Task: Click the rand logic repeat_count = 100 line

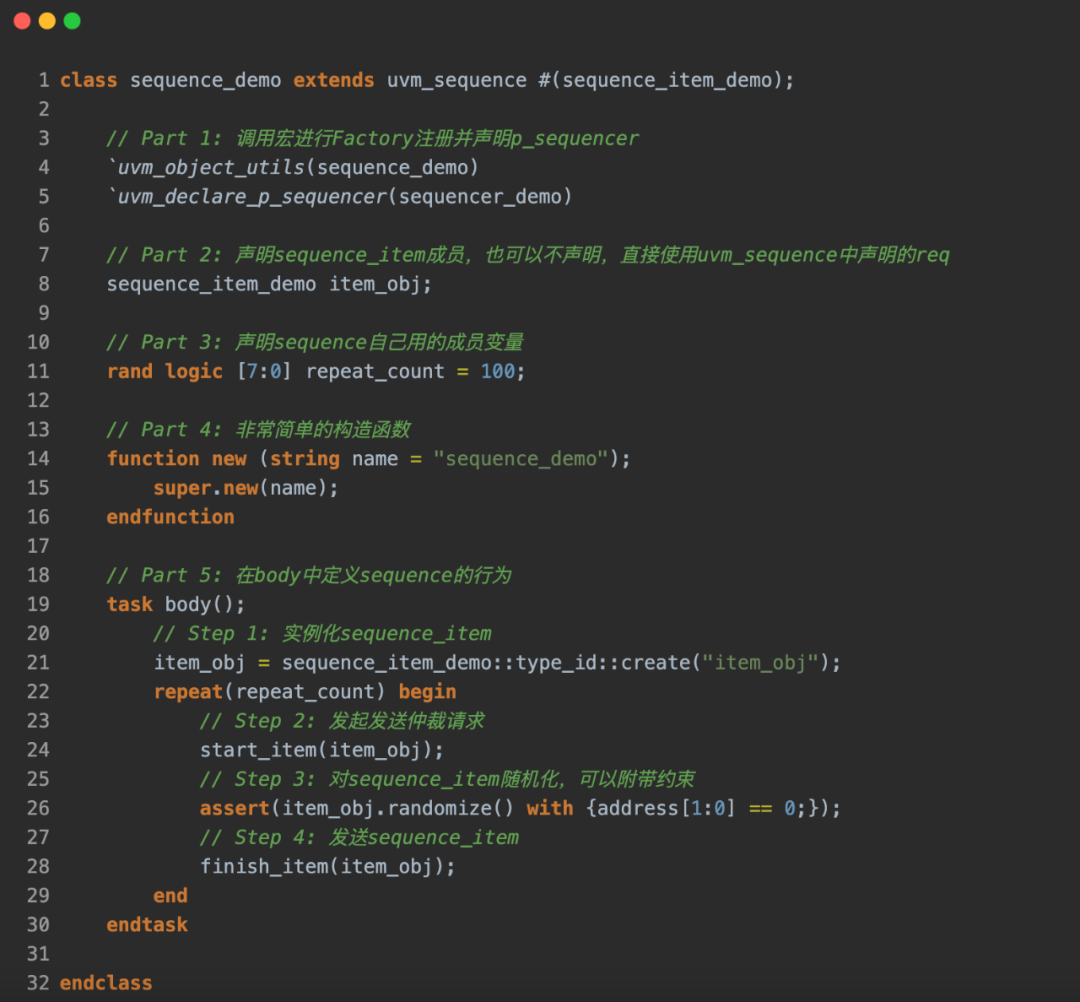Action: point(316,372)
